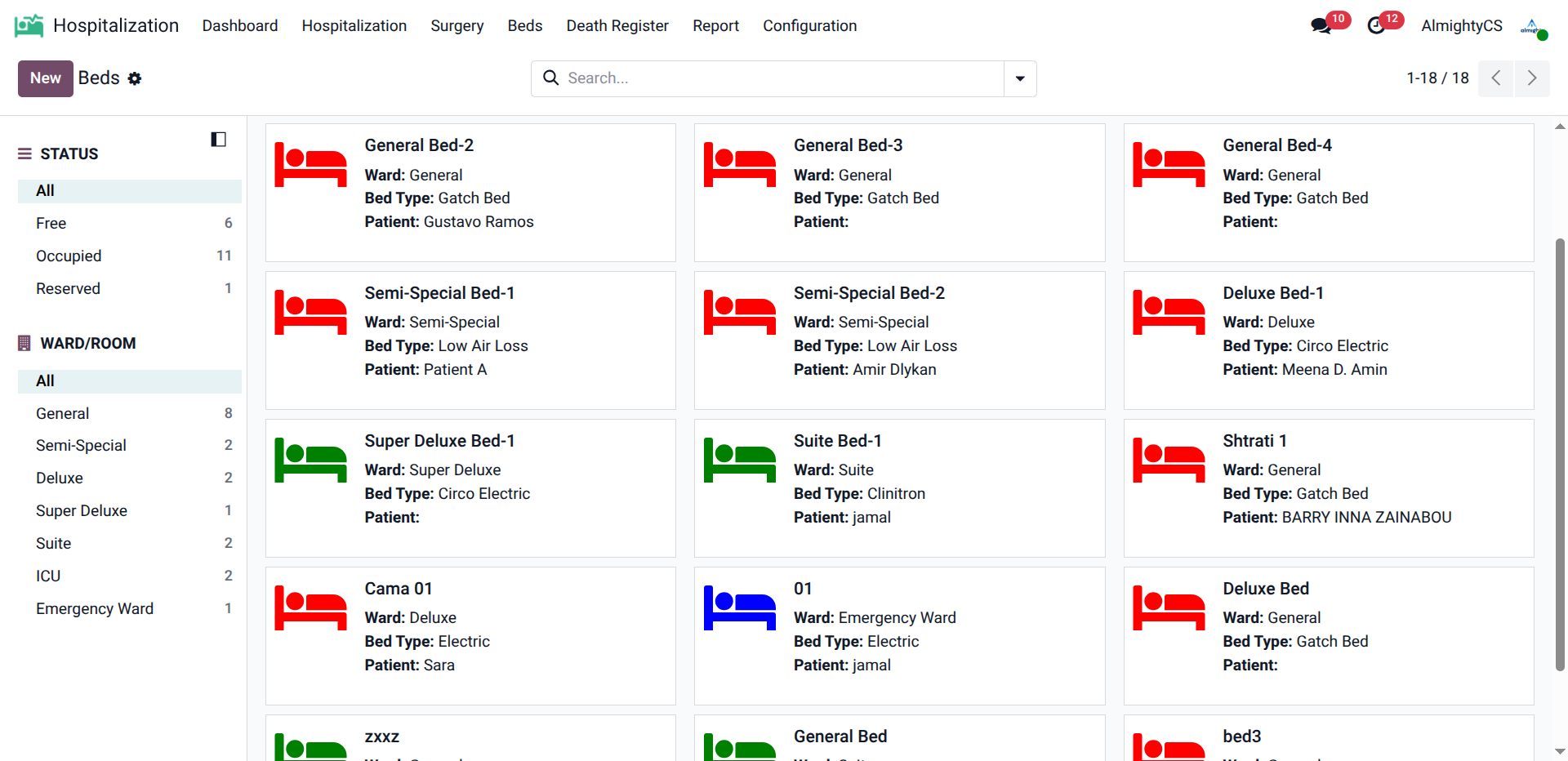Open the chat messages icon

pyautogui.click(x=1321, y=26)
